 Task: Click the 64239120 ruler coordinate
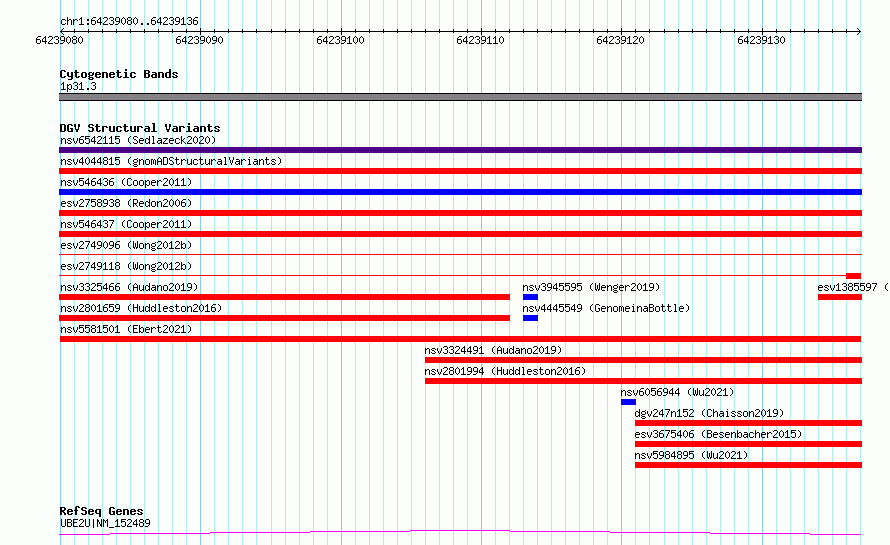[x=620, y=40]
